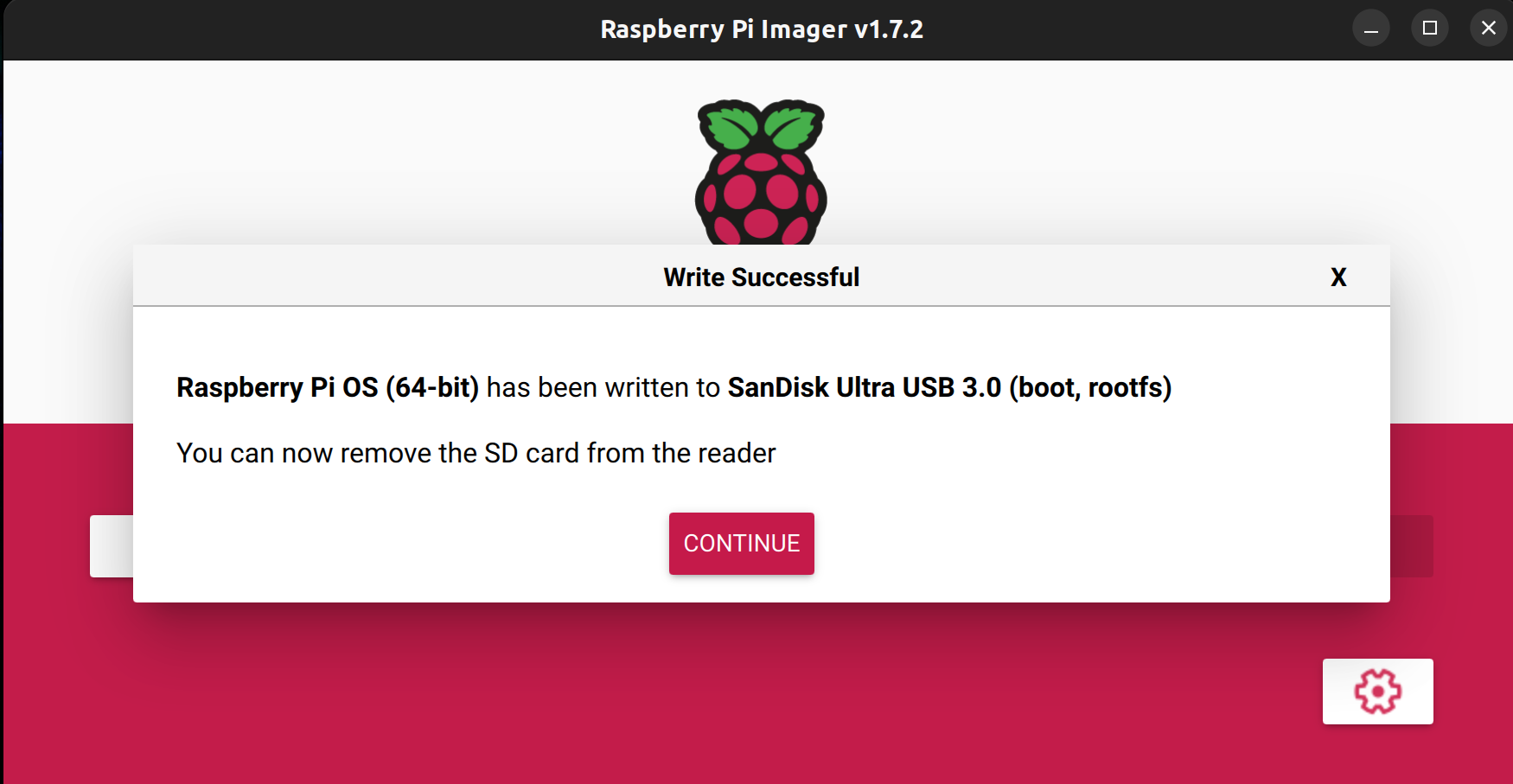This screenshot has height=784, width=1513.
Task: Close the Write Successful dialog with X
Action: point(1338,277)
